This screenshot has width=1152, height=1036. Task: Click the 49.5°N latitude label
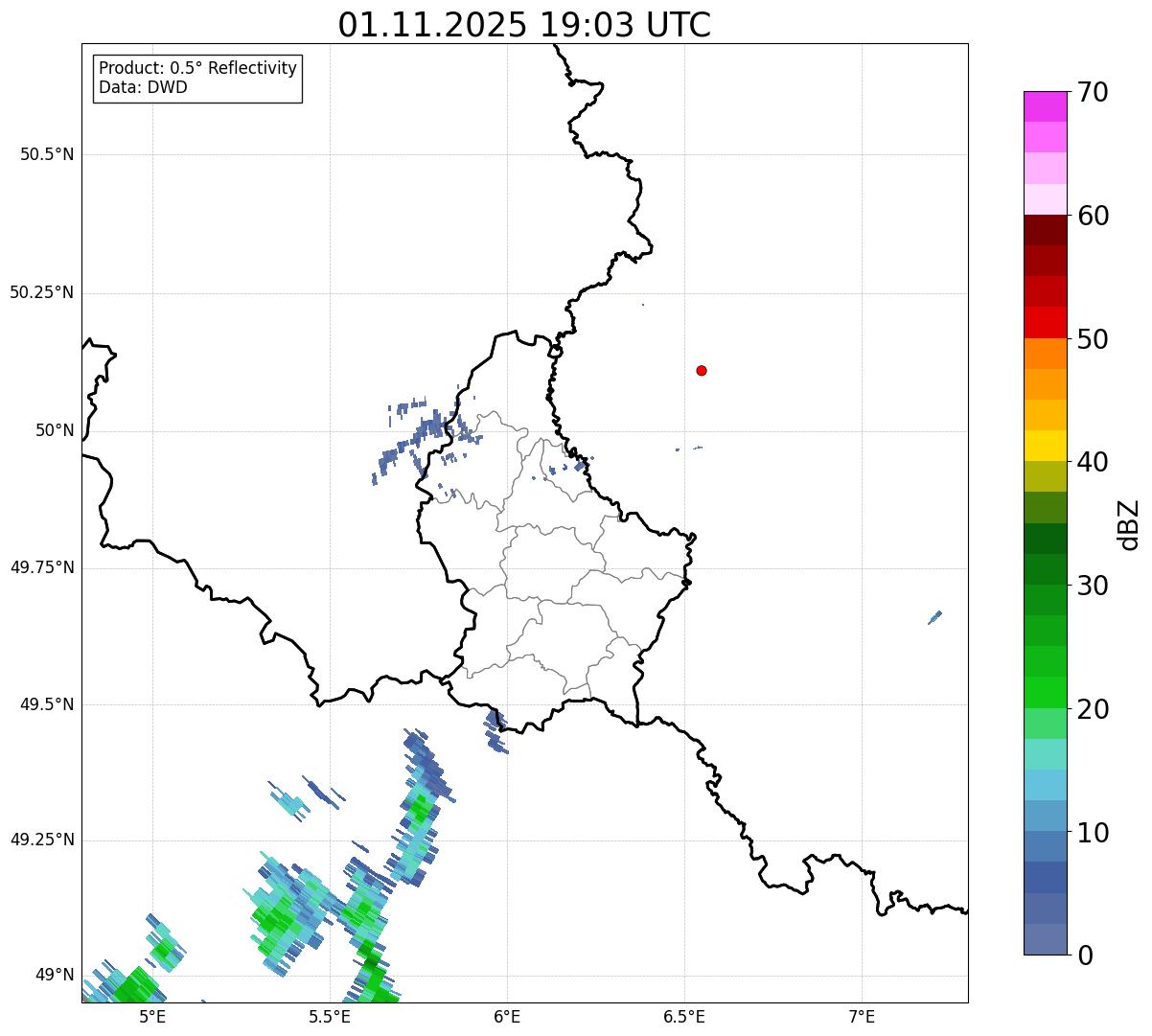click(47, 704)
